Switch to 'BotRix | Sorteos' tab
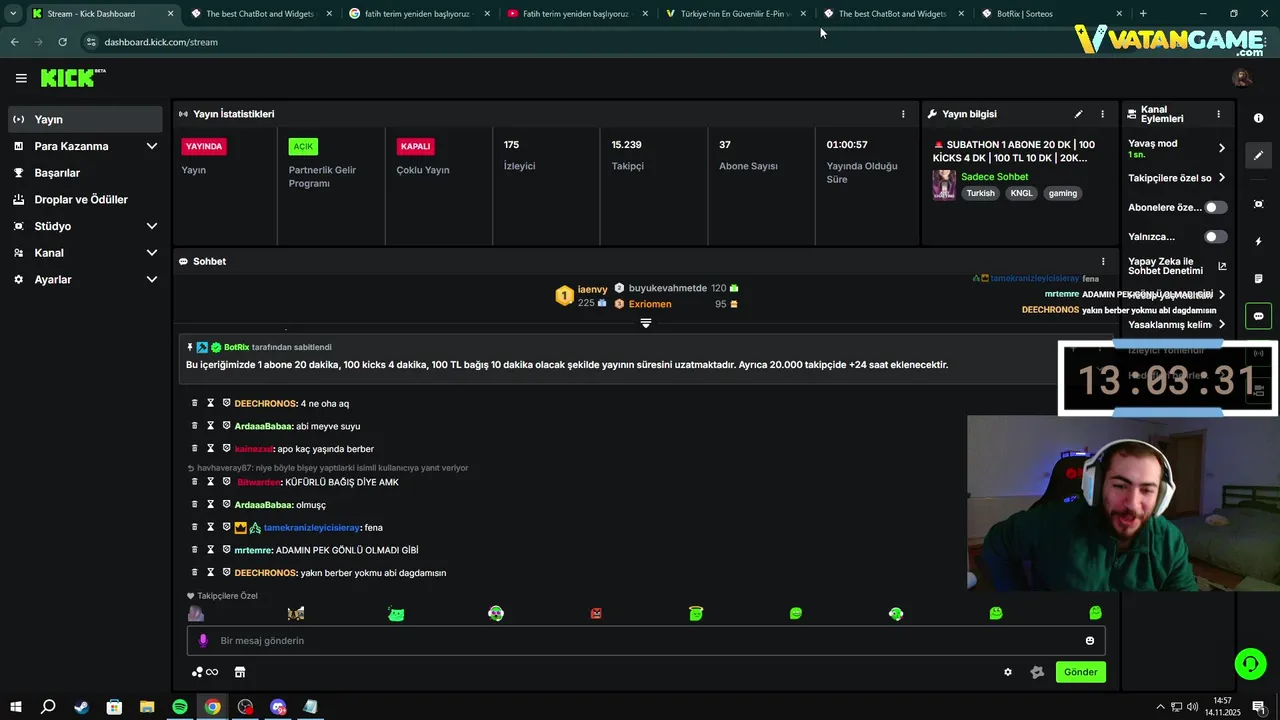This screenshot has height=720, width=1280. pyautogui.click(x=1050, y=14)
